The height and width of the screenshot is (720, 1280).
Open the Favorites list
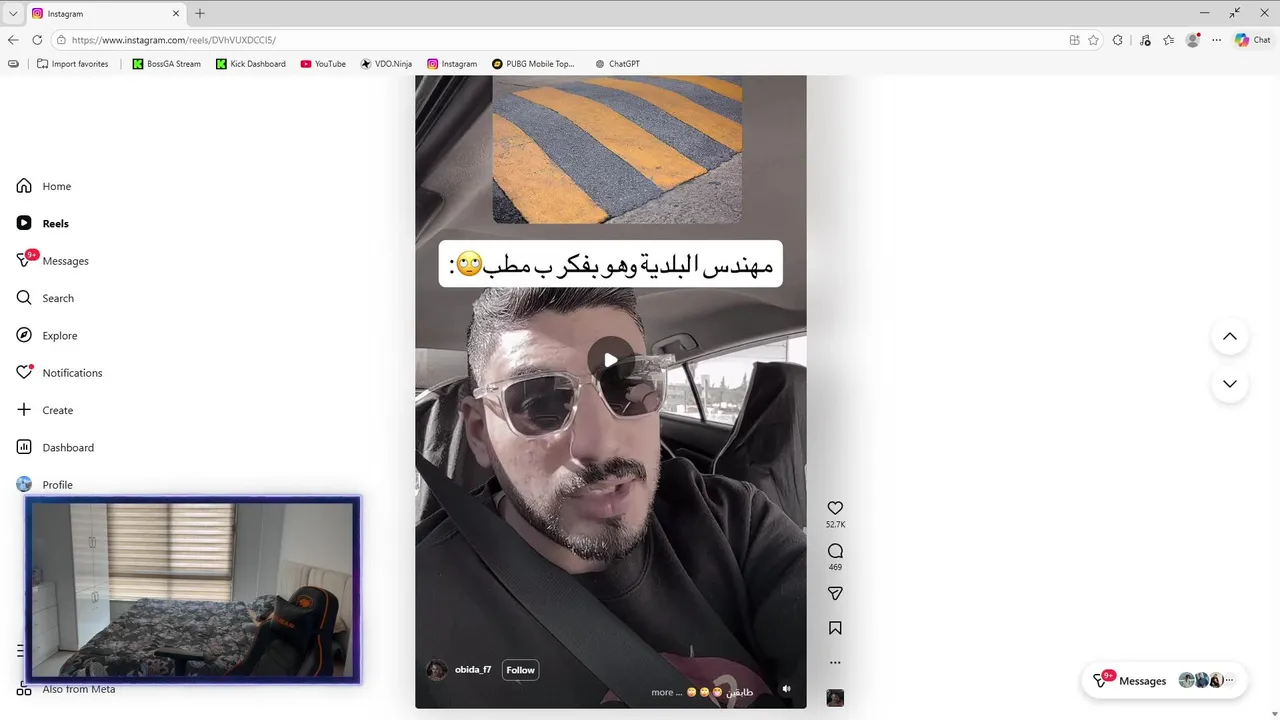[1168, 40]
